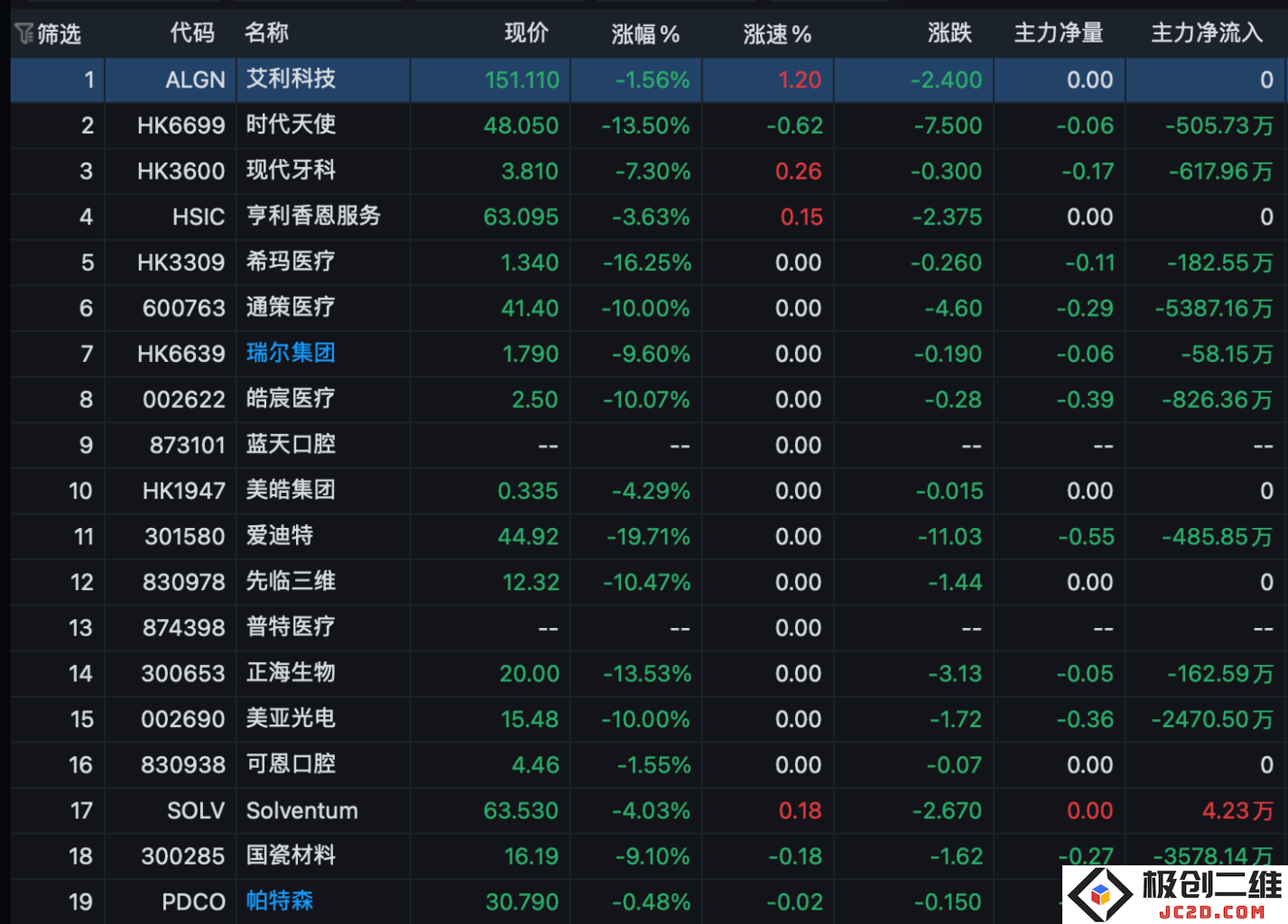Click the HK6699 ticker code
Viewport: 1288px width, 924px height.
pyautogui.click(x=181, y=125)
